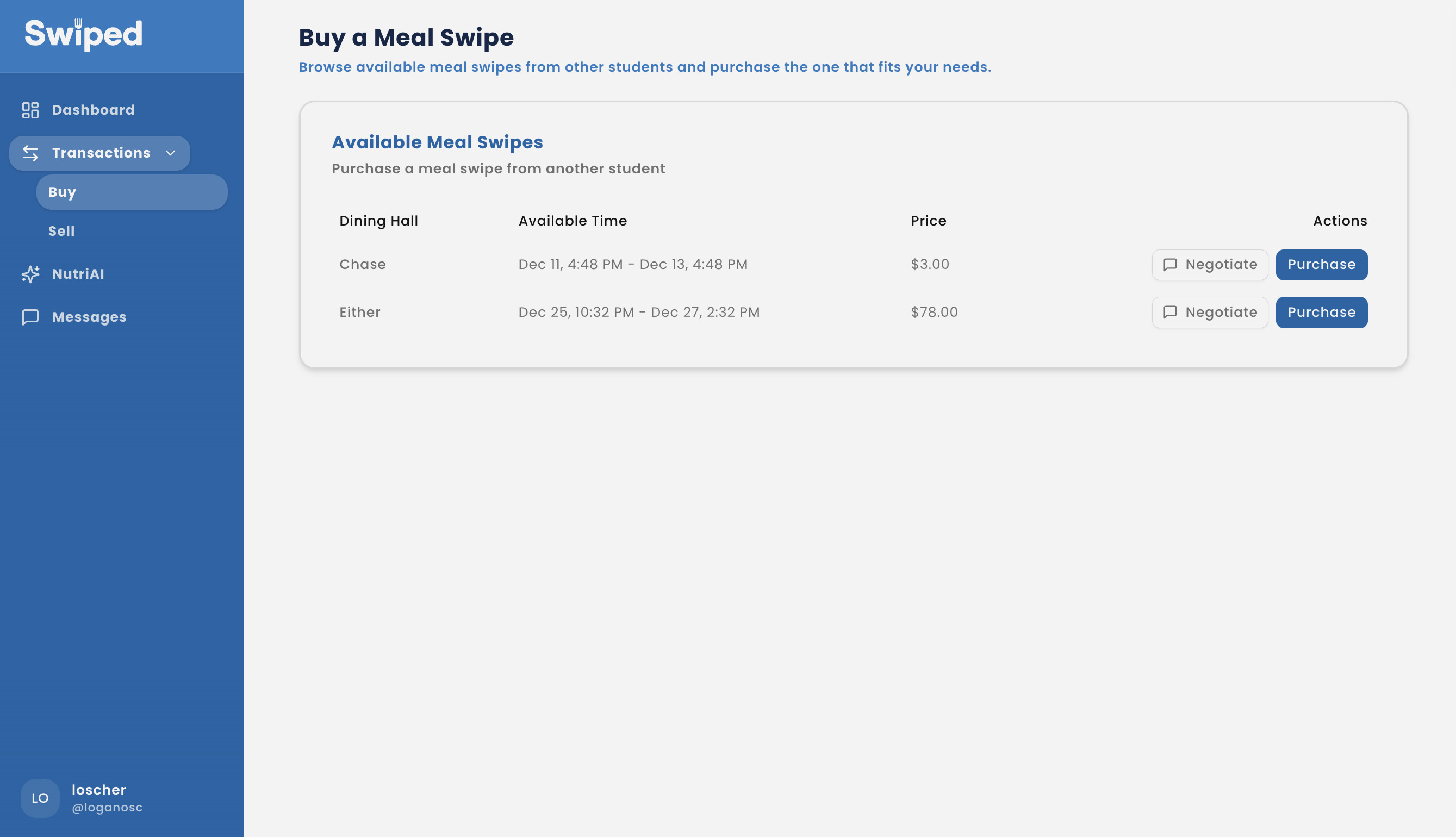Switch to the Sell section

(60, 230)
